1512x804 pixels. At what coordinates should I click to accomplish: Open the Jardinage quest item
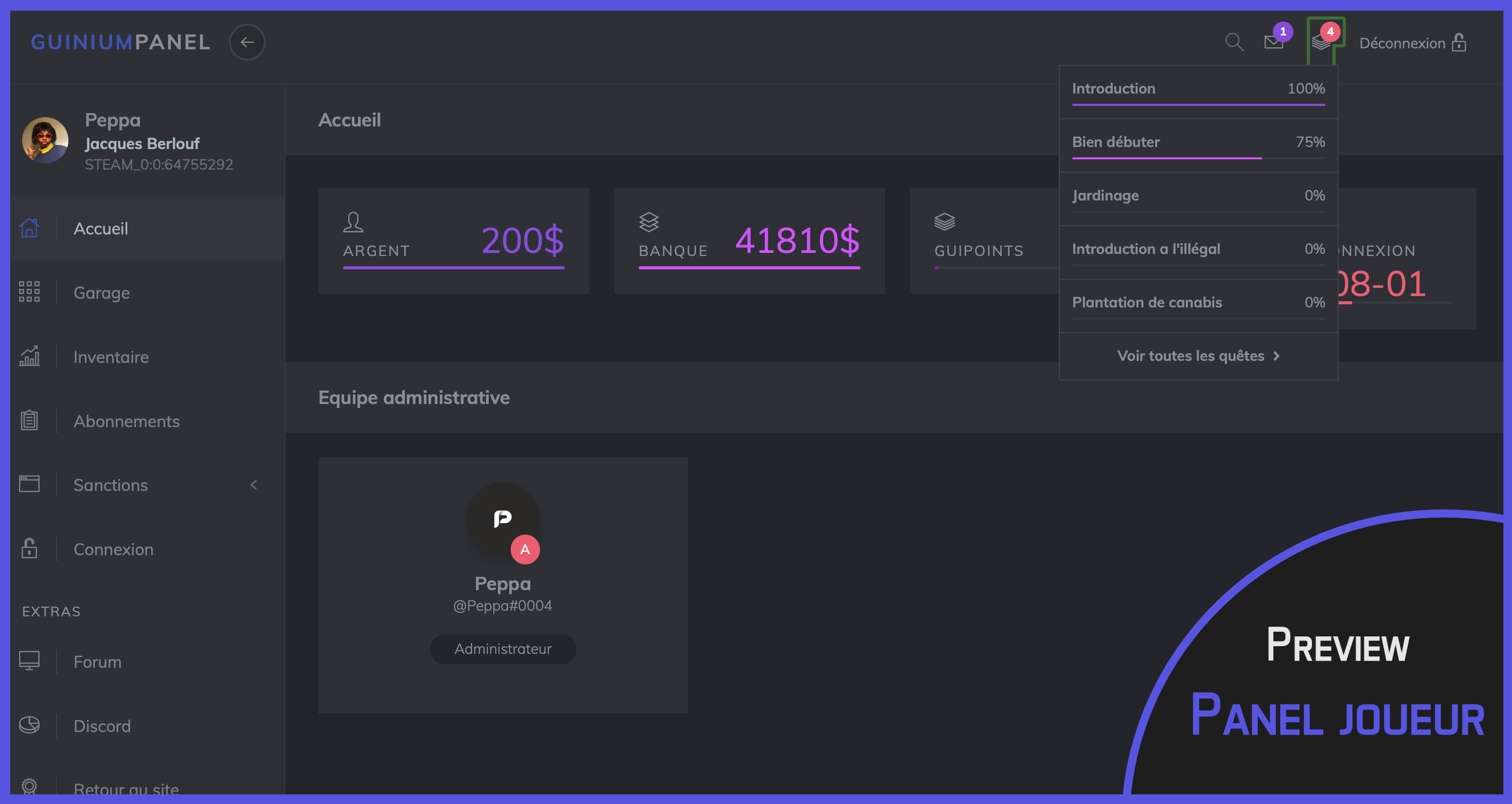pyautogui.click(x=1105, y=195)
